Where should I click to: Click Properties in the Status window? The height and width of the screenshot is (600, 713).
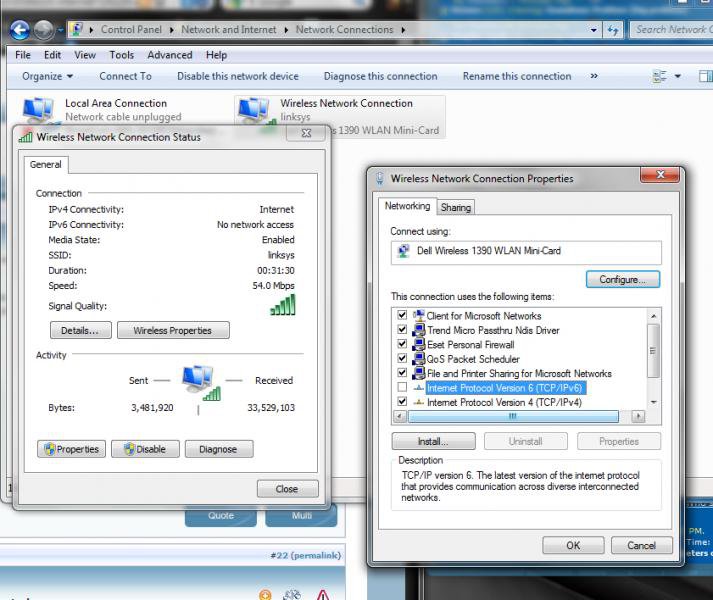pos(71,449)
